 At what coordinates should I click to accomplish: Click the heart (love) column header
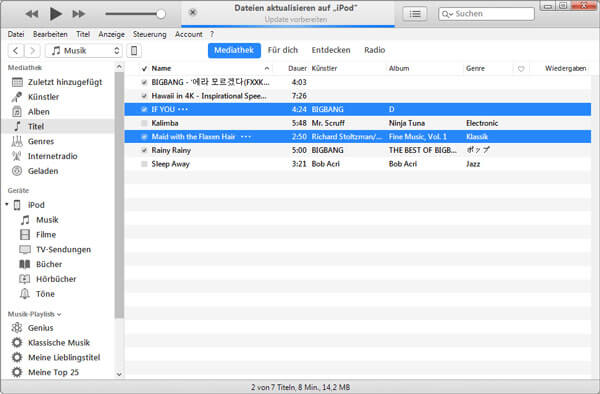[521, 69]
